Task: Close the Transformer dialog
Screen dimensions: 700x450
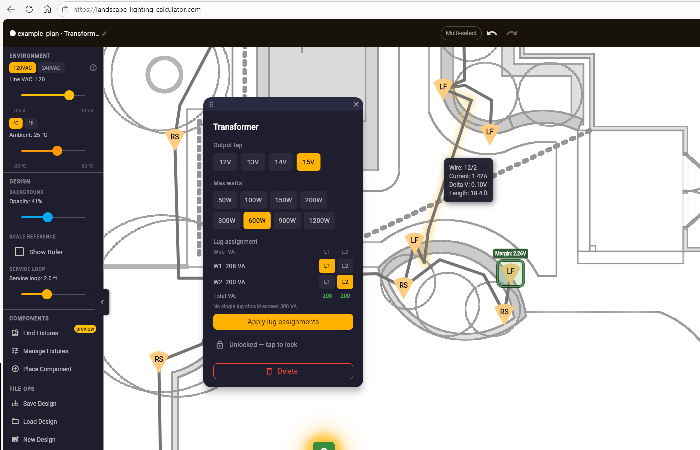Action: coord(356,104)
